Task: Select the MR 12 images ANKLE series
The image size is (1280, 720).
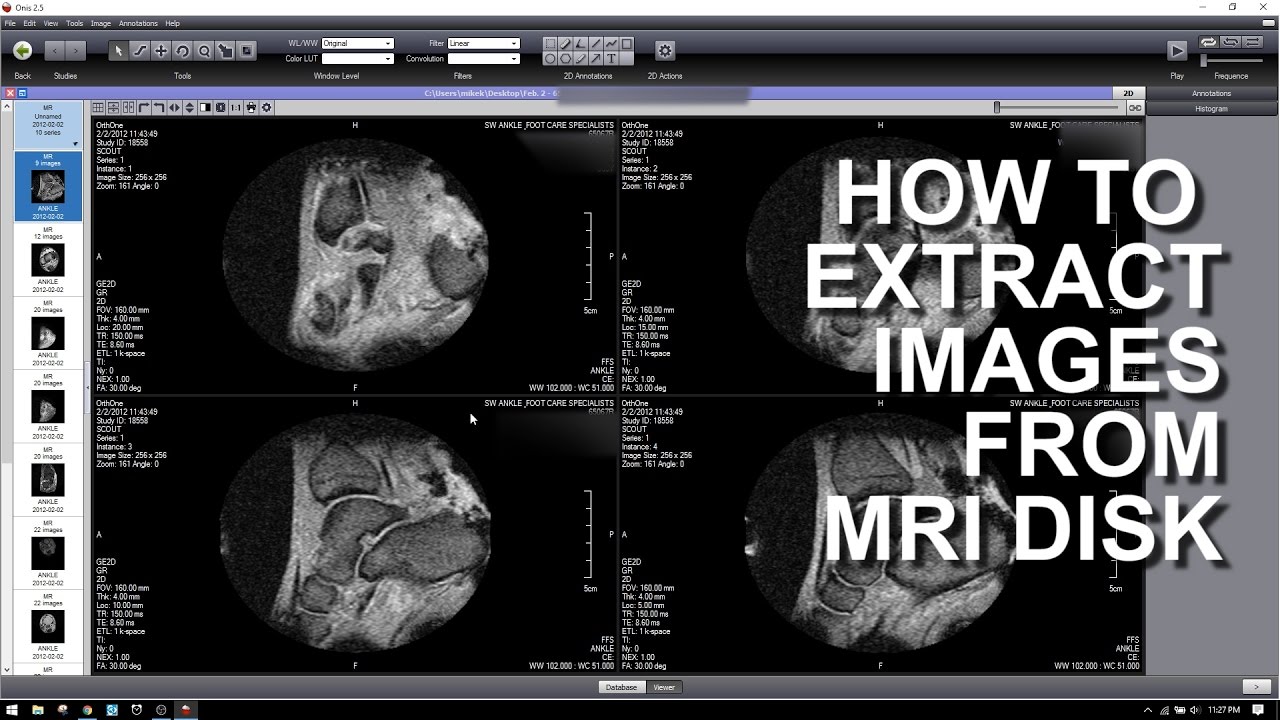Action: tap(48, 259)
